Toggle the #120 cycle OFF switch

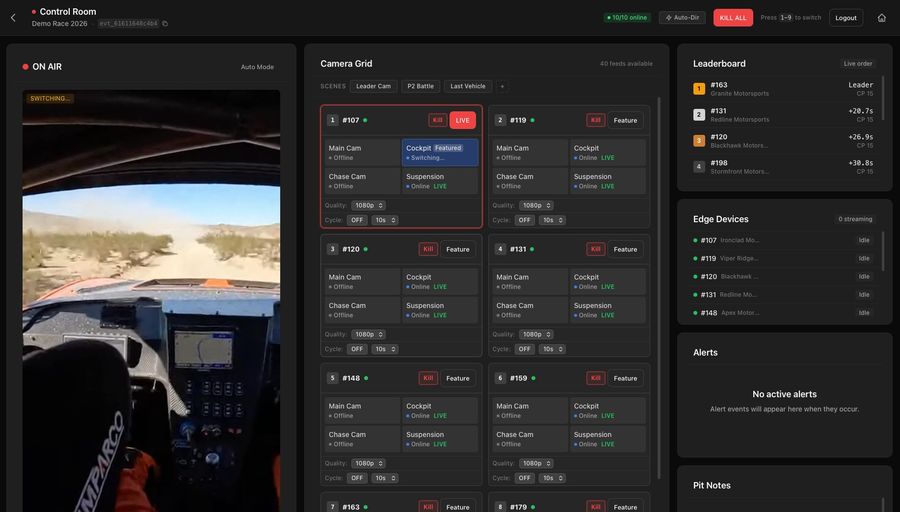coord(357,349)
